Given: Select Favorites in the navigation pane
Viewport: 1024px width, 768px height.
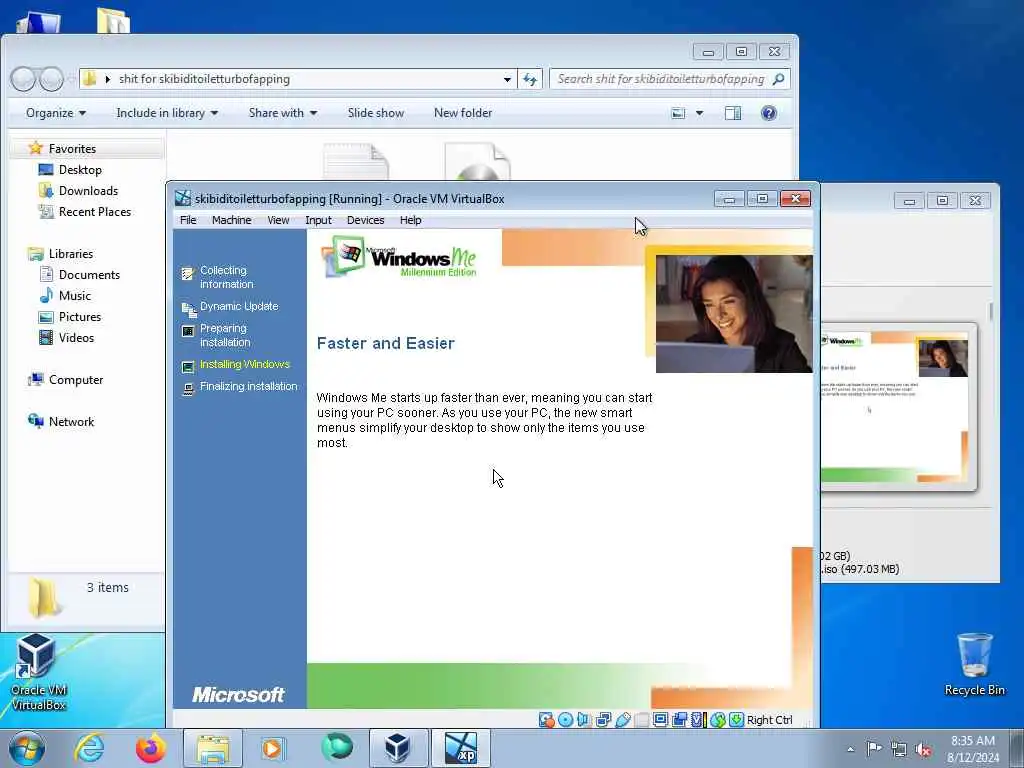Looking at the screenshot, I should [72, 148].
